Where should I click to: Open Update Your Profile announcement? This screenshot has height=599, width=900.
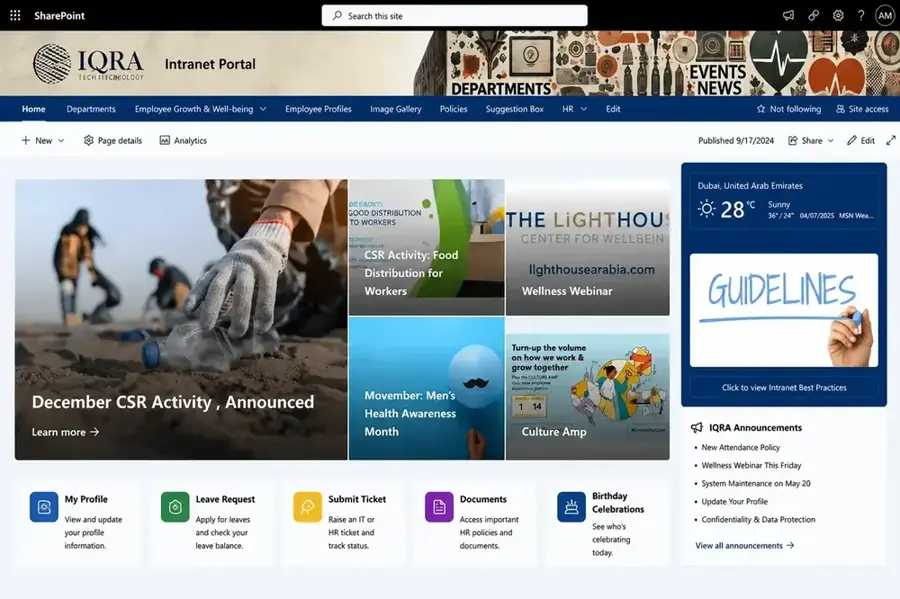pyautogui.click(x=734, y=501)
